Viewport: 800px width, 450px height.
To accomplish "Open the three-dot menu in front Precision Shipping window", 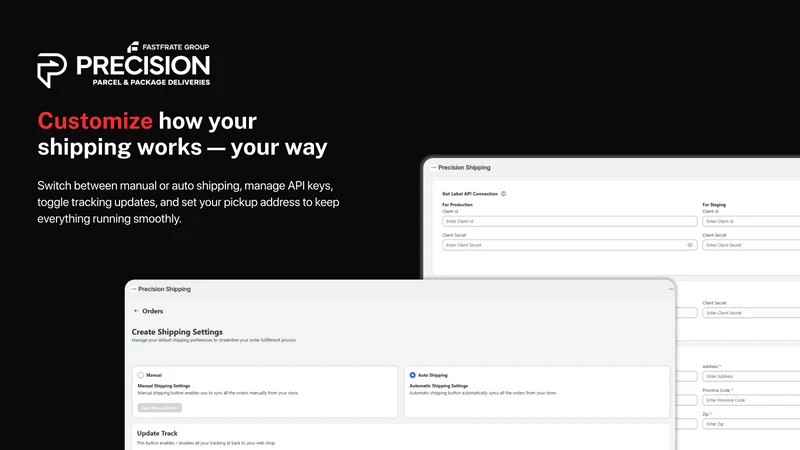I will (671, 289).
